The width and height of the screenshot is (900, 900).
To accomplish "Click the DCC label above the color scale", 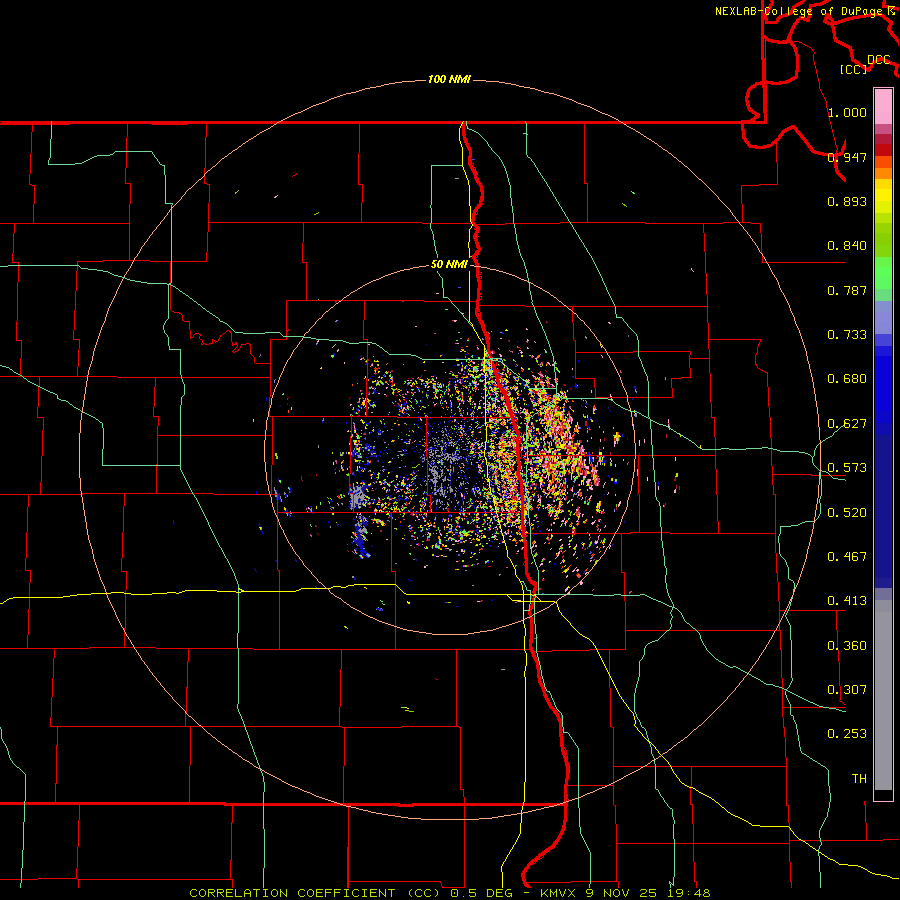I will pos(879,60).
